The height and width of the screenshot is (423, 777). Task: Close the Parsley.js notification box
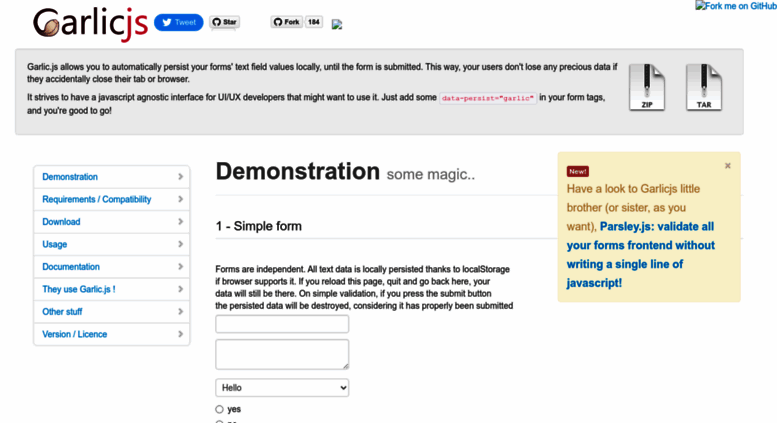coord(727,166)
